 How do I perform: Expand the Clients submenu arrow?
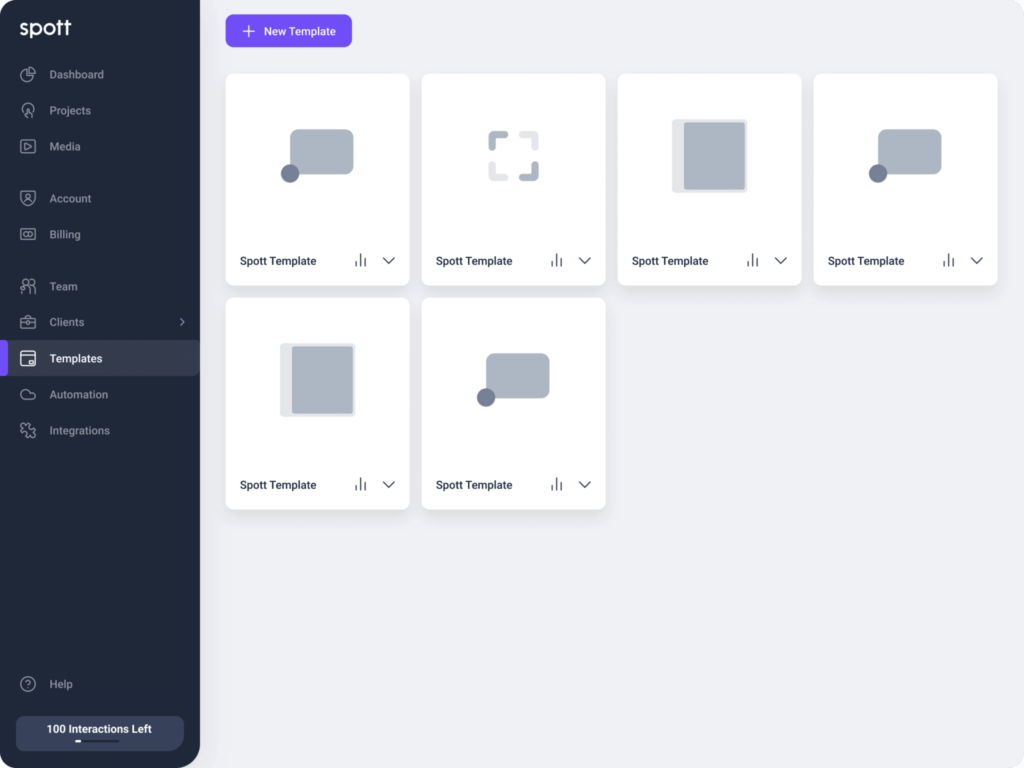tap(182, 322)
